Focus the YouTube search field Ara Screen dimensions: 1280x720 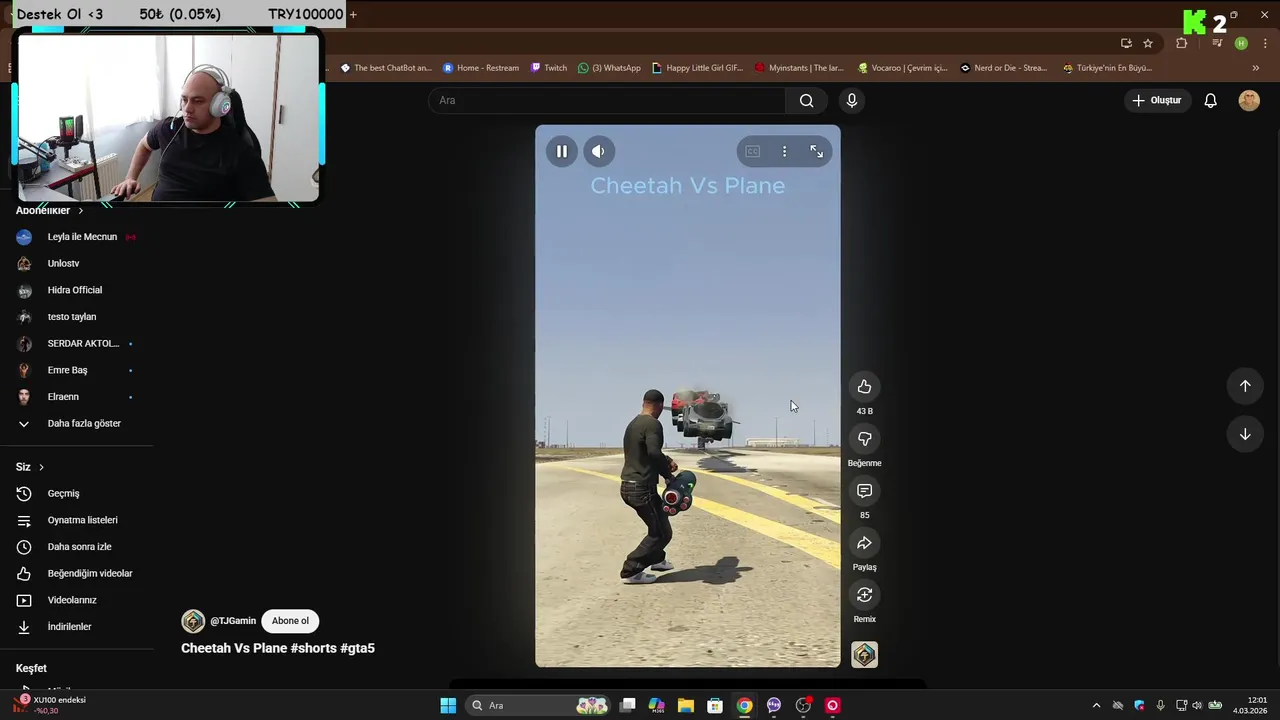coord(607,100)
